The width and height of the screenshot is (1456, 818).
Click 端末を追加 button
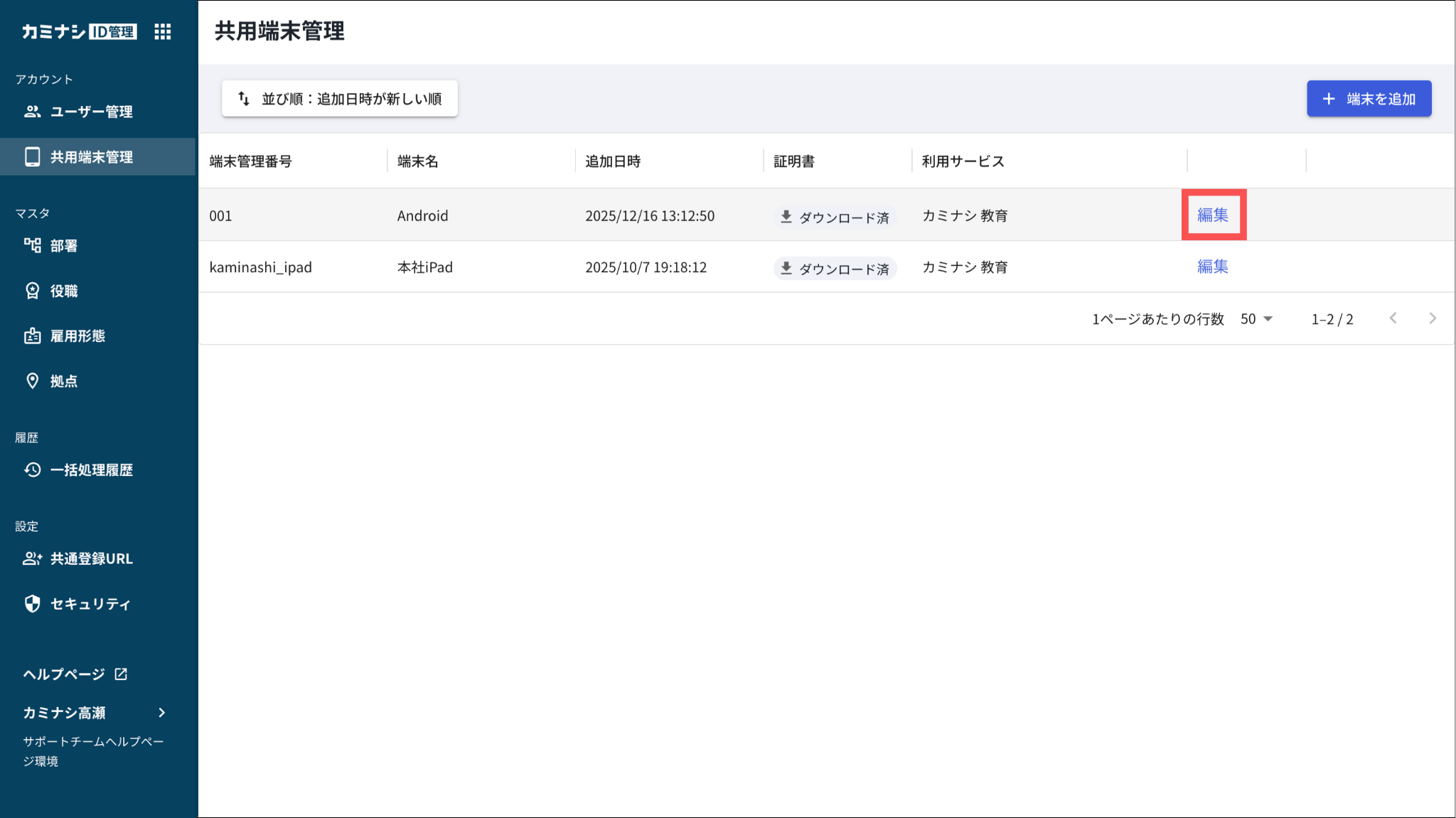pyautogui.click(x=1369, y=99)
